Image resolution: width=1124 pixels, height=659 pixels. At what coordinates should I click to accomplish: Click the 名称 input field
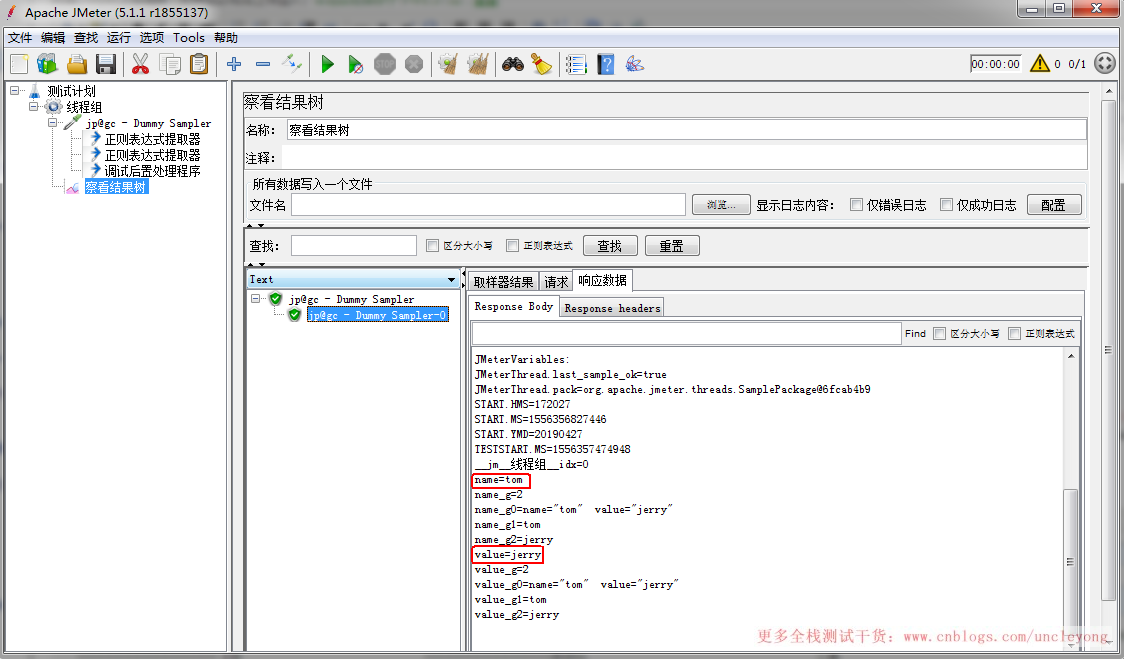(x=687, y=130)
